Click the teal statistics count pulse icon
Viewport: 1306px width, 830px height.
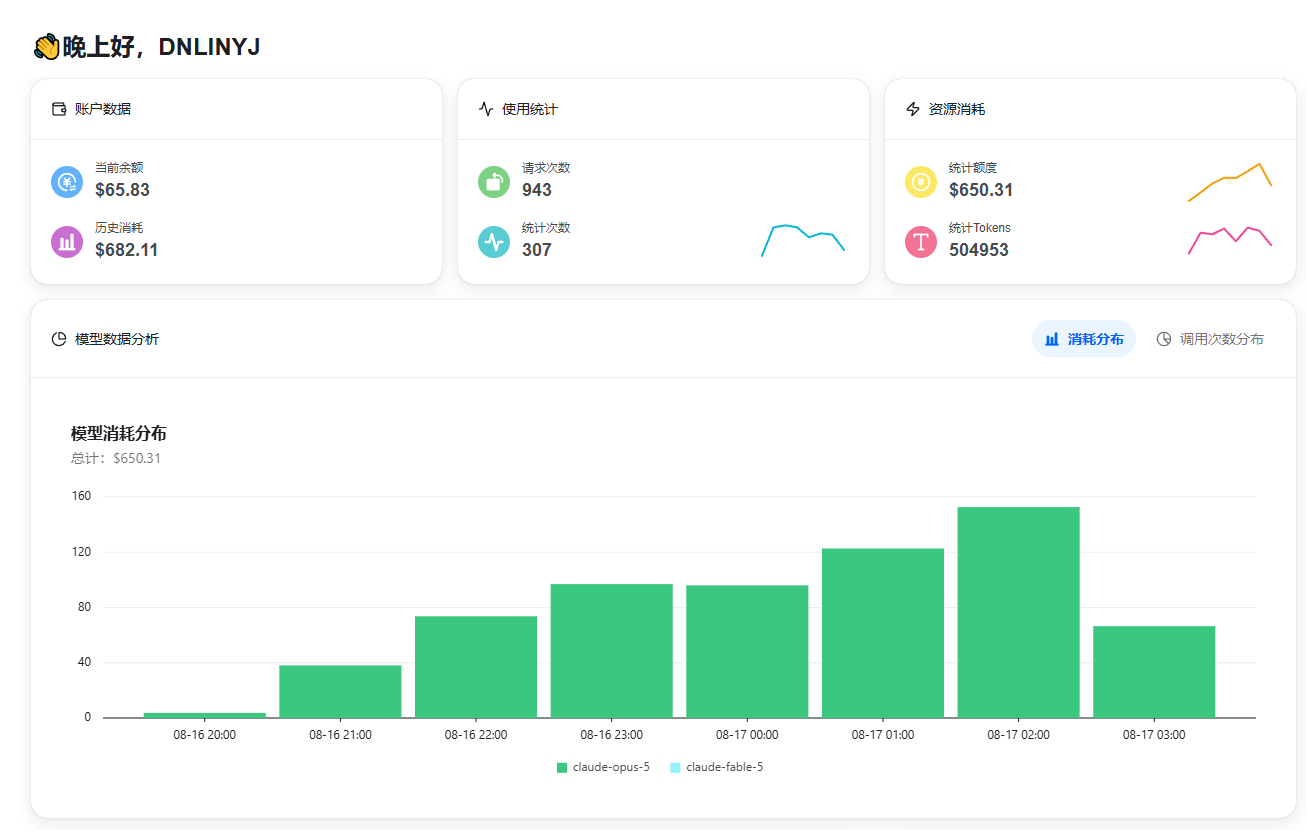(x=494, y=242)
